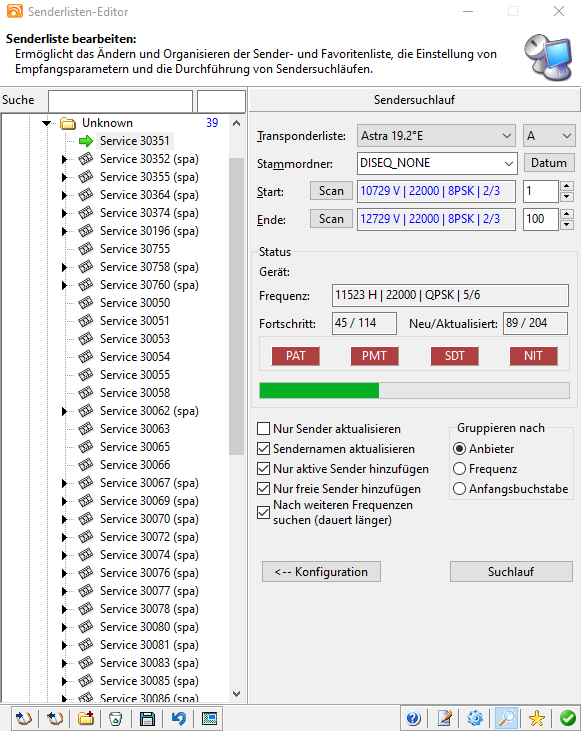The image size is (581, 731).
Task: Group by Frequenz radio option
Action: [459, 469]
